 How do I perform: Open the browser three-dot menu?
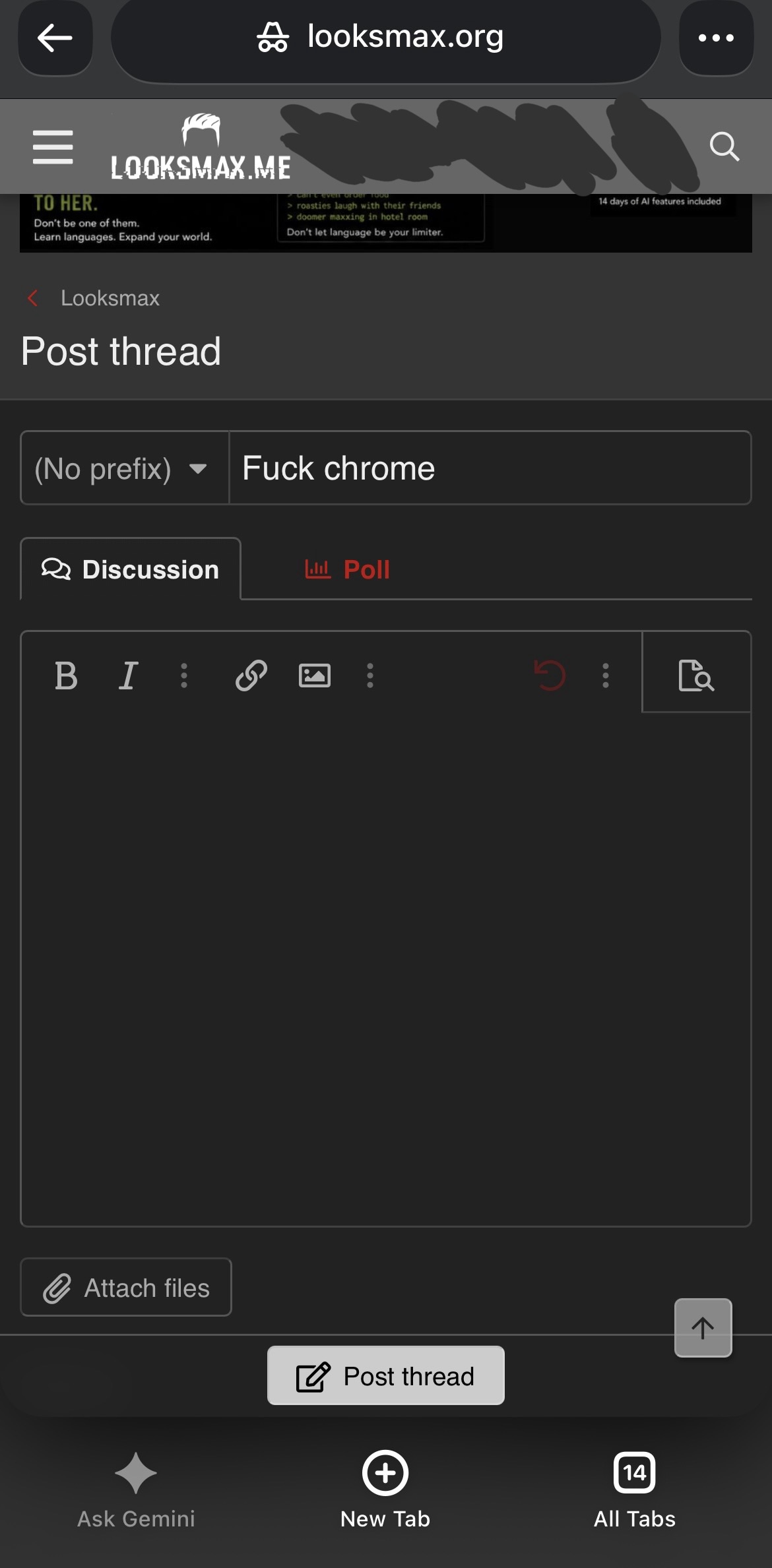tap(716, 38)
